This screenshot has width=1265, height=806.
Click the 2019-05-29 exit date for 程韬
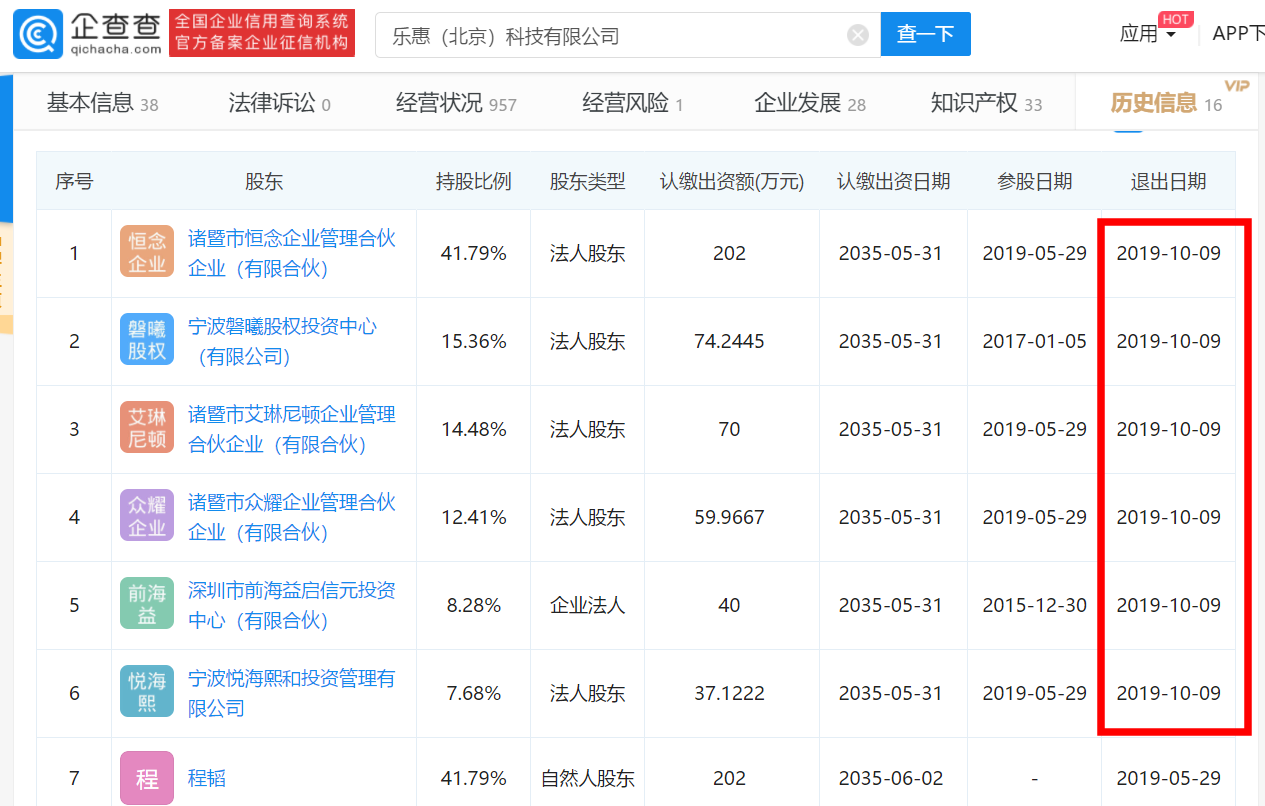point(1168,778)
